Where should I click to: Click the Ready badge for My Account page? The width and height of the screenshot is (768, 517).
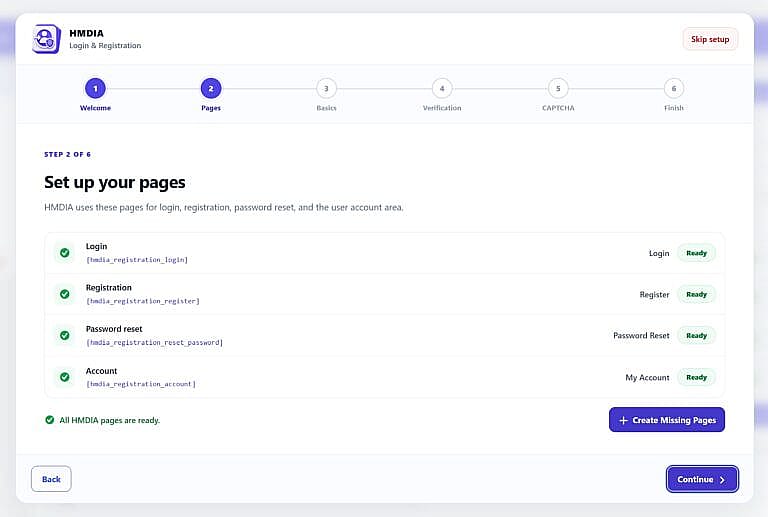tap(696, 377)
